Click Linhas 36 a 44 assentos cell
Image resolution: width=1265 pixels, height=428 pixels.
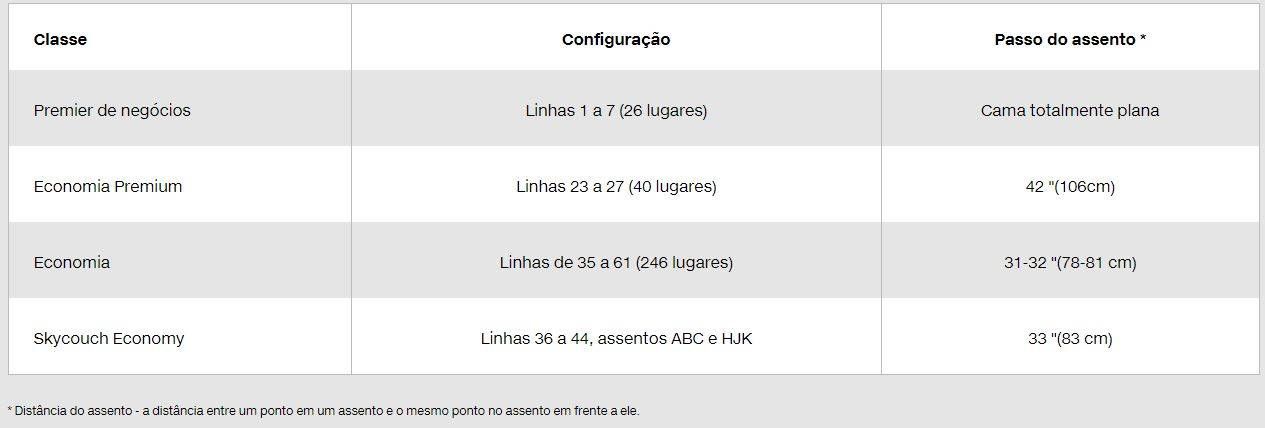[616, 338]
